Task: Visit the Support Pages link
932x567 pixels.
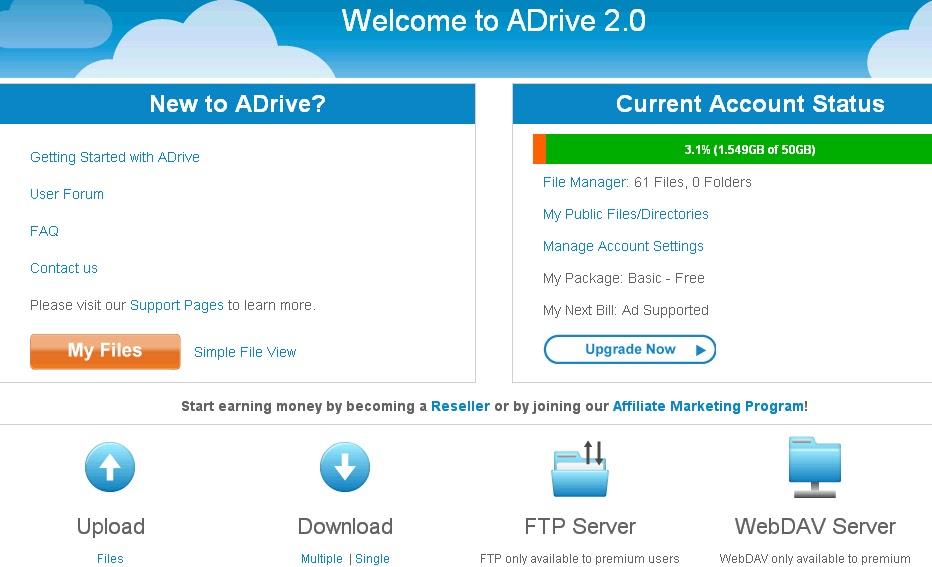Action: coord(177,305)
